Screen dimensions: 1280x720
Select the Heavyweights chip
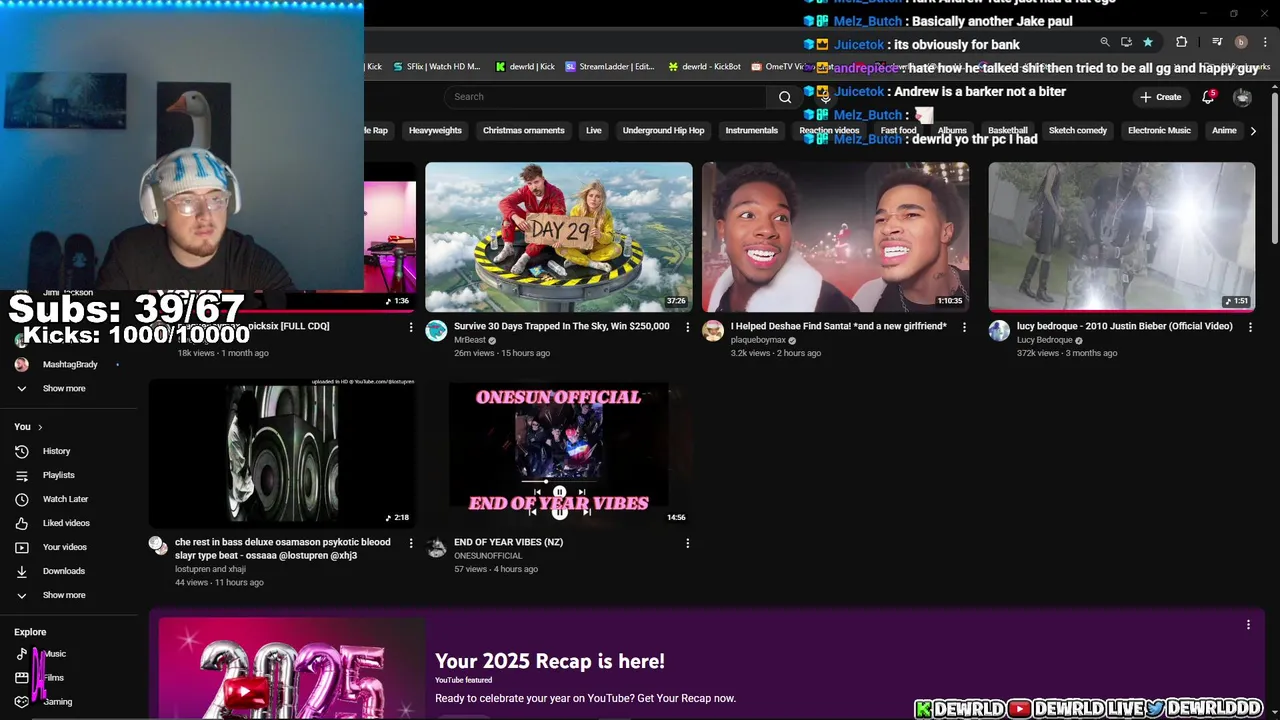coord(435,131)
